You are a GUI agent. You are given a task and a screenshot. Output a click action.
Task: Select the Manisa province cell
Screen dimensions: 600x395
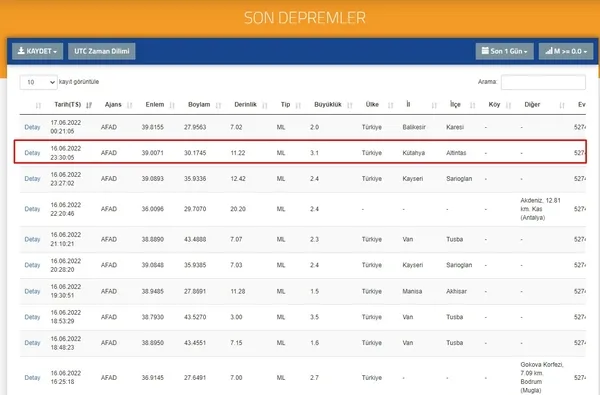(x=412, y=291)
